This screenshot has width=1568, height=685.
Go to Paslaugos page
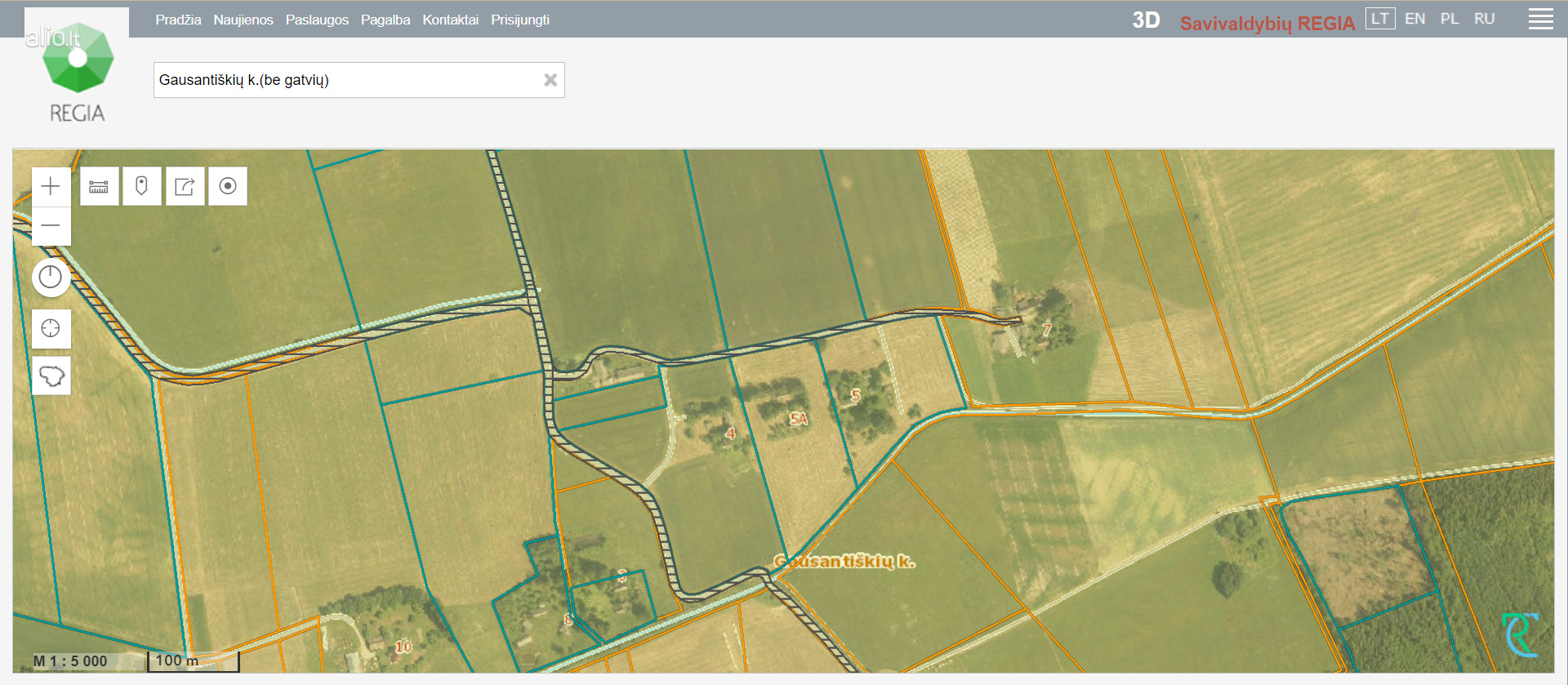[x=317, y=20]
